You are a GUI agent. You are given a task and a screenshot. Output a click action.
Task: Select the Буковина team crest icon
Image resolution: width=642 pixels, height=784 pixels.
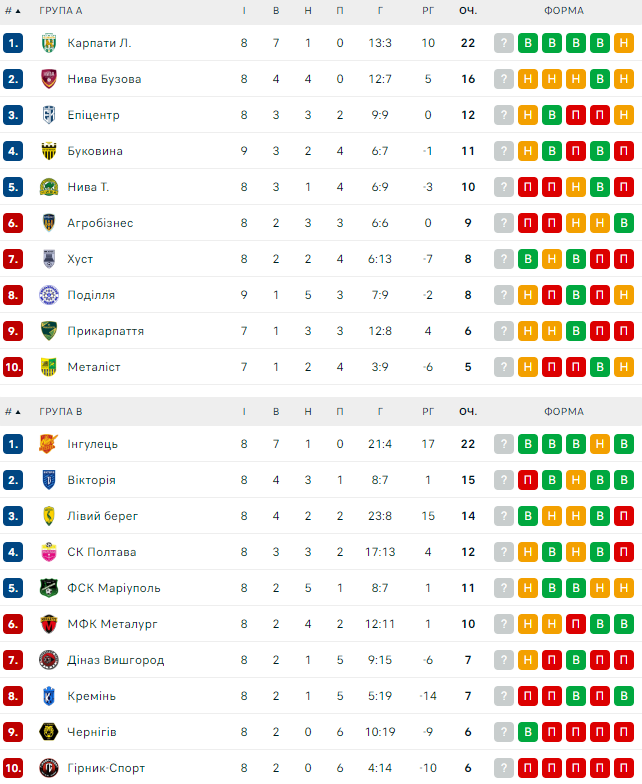(49, 151)
